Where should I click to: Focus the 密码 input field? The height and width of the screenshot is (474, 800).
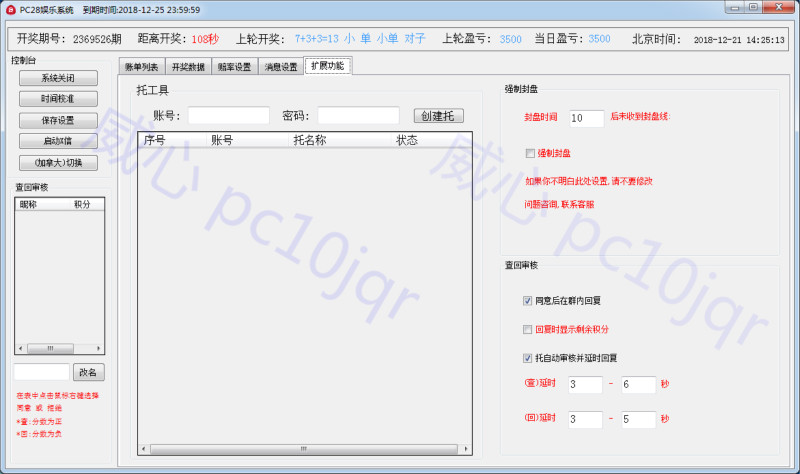click(358, 115)
